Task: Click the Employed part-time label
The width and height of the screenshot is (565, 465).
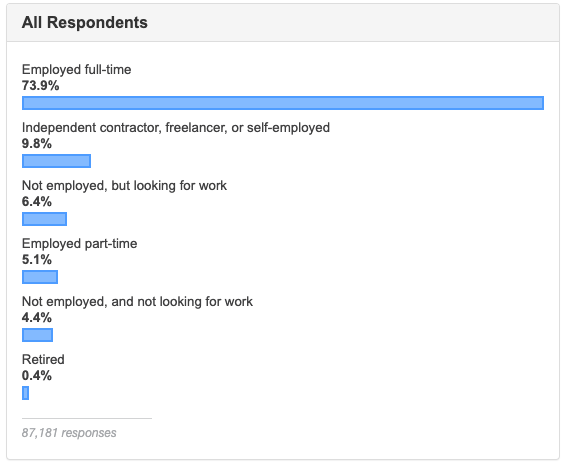Action: [80, 244]
